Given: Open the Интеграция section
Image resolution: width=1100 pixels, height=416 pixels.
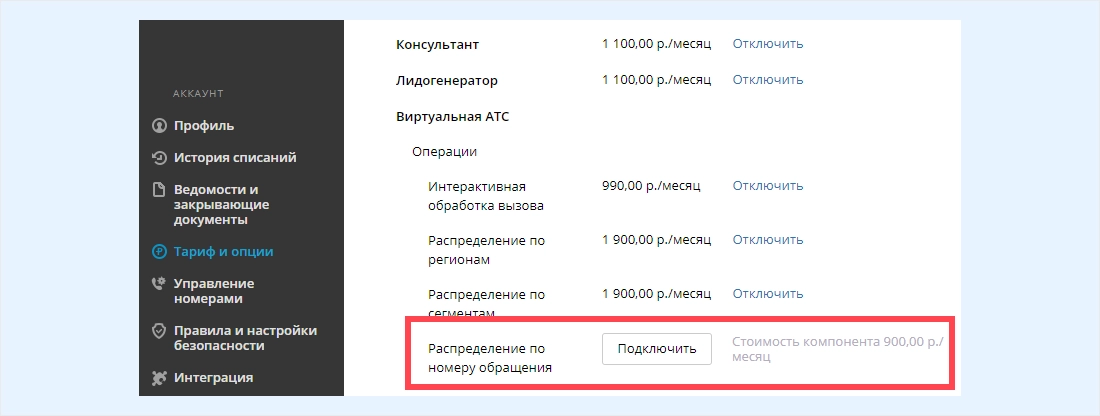Looking at the screenshot, I should click(x=213, y=378).
